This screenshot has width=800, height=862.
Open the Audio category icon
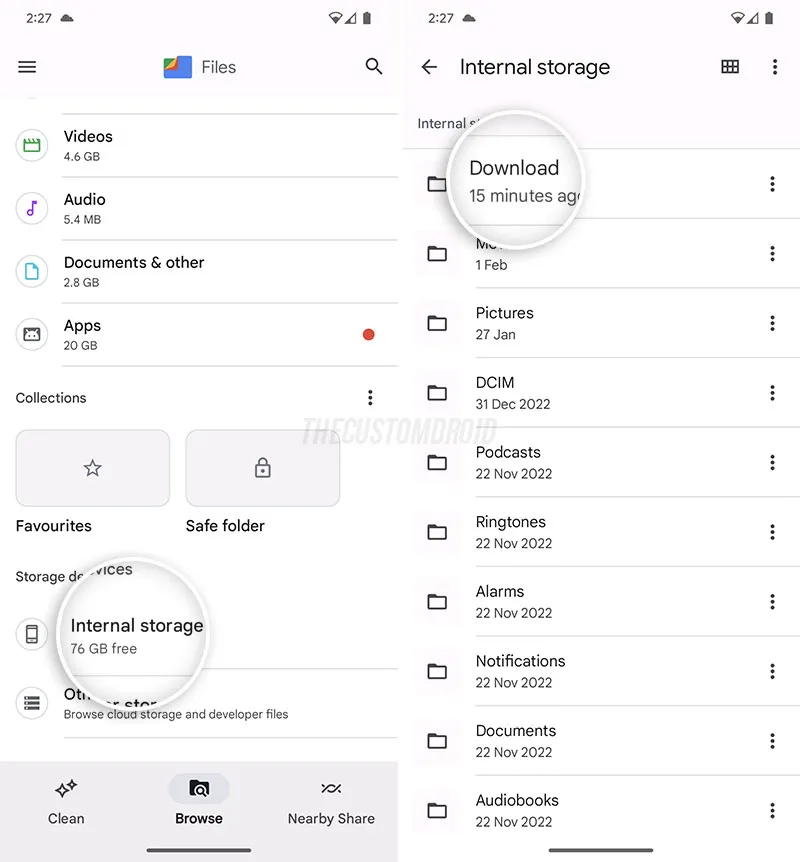click(31, 208)
